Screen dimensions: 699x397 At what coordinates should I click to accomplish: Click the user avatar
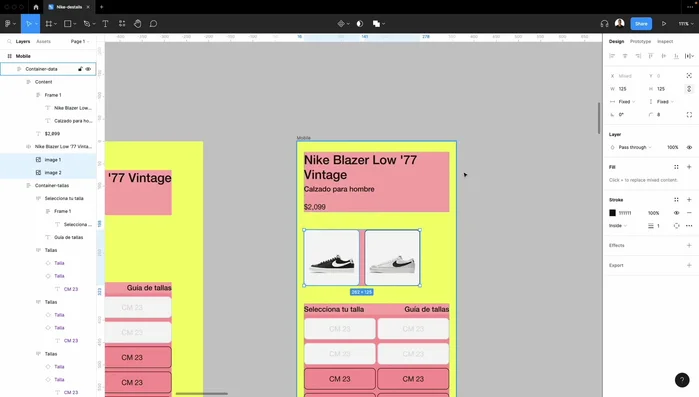tap(619, 24)
